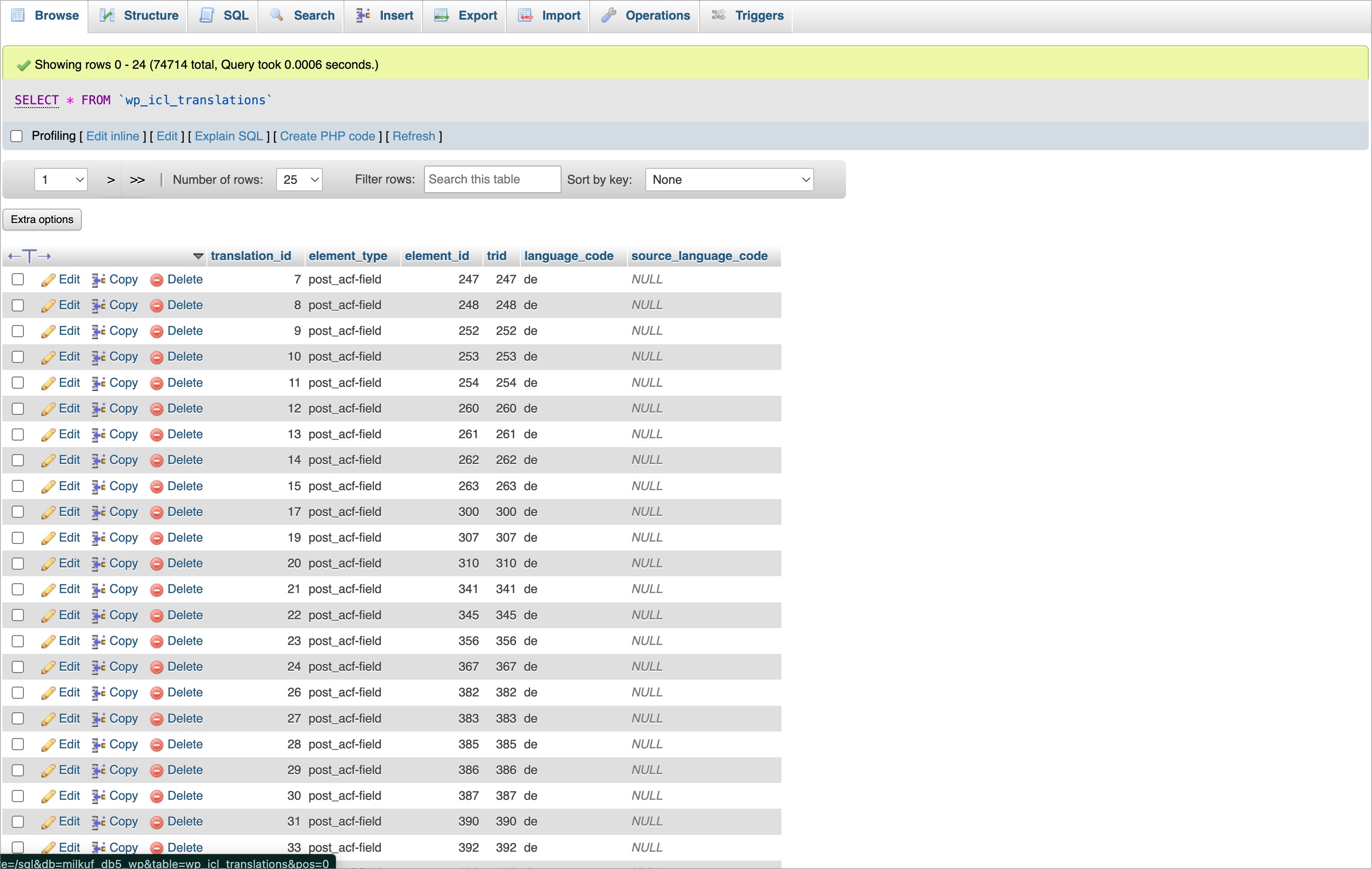Select checkbox for translation_id 22 row
Screen dimensions: 1372x869
(18, 615)
